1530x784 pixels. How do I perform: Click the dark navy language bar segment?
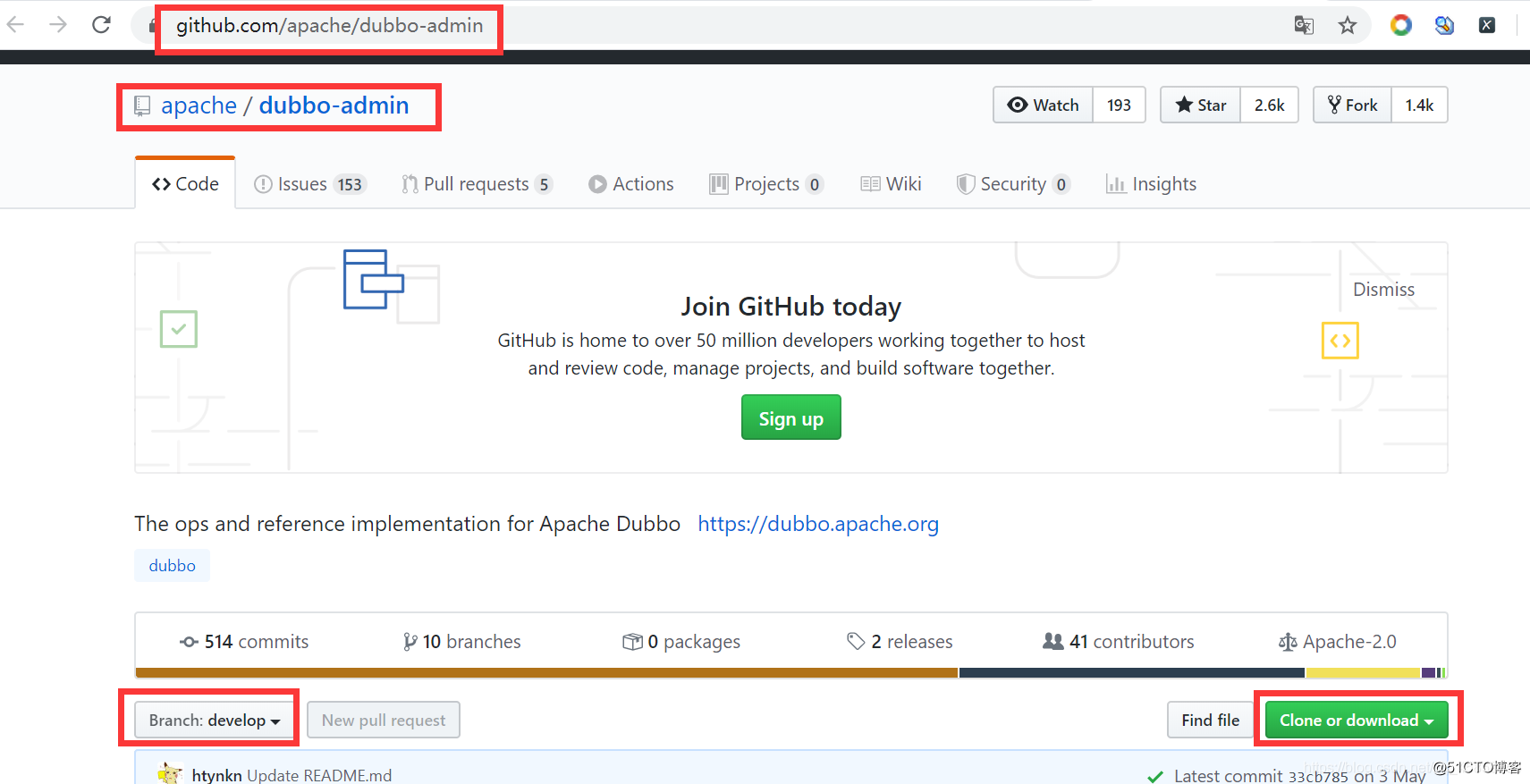pos(1131,672)
